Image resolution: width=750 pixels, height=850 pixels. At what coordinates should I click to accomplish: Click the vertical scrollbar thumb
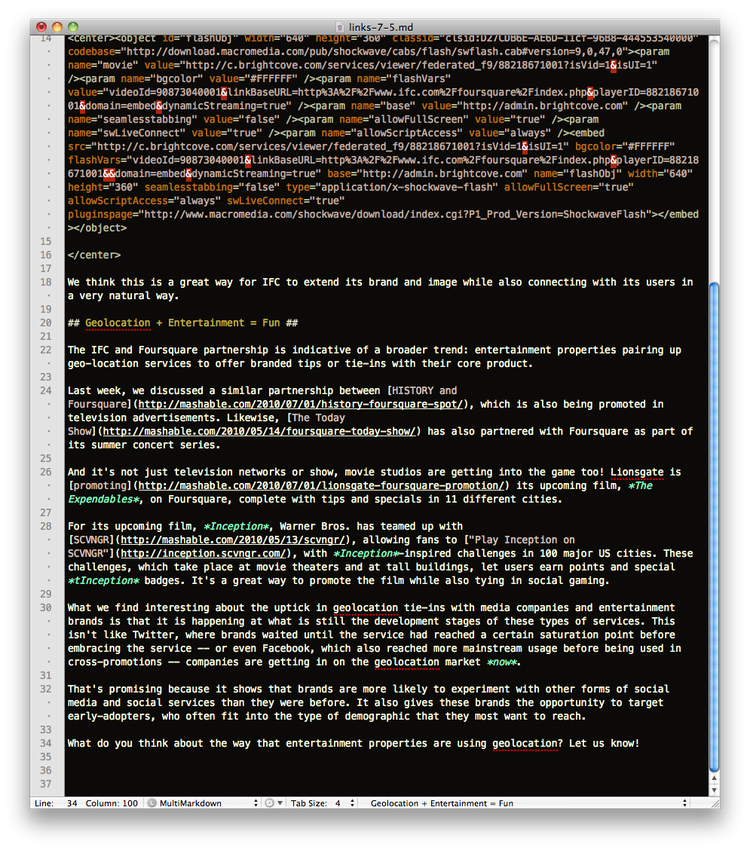(x=714, y=526)
